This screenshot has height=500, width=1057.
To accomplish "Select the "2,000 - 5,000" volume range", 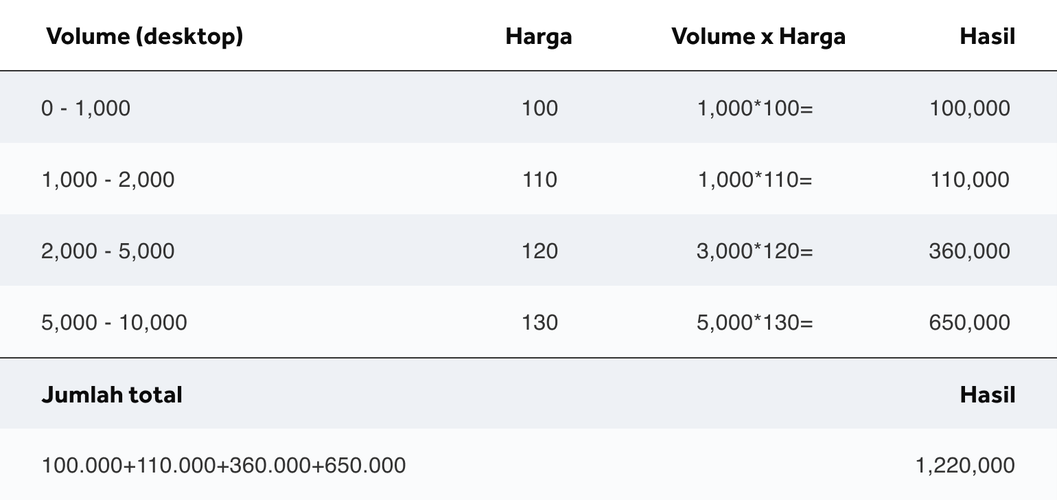I will pos(108,251).
